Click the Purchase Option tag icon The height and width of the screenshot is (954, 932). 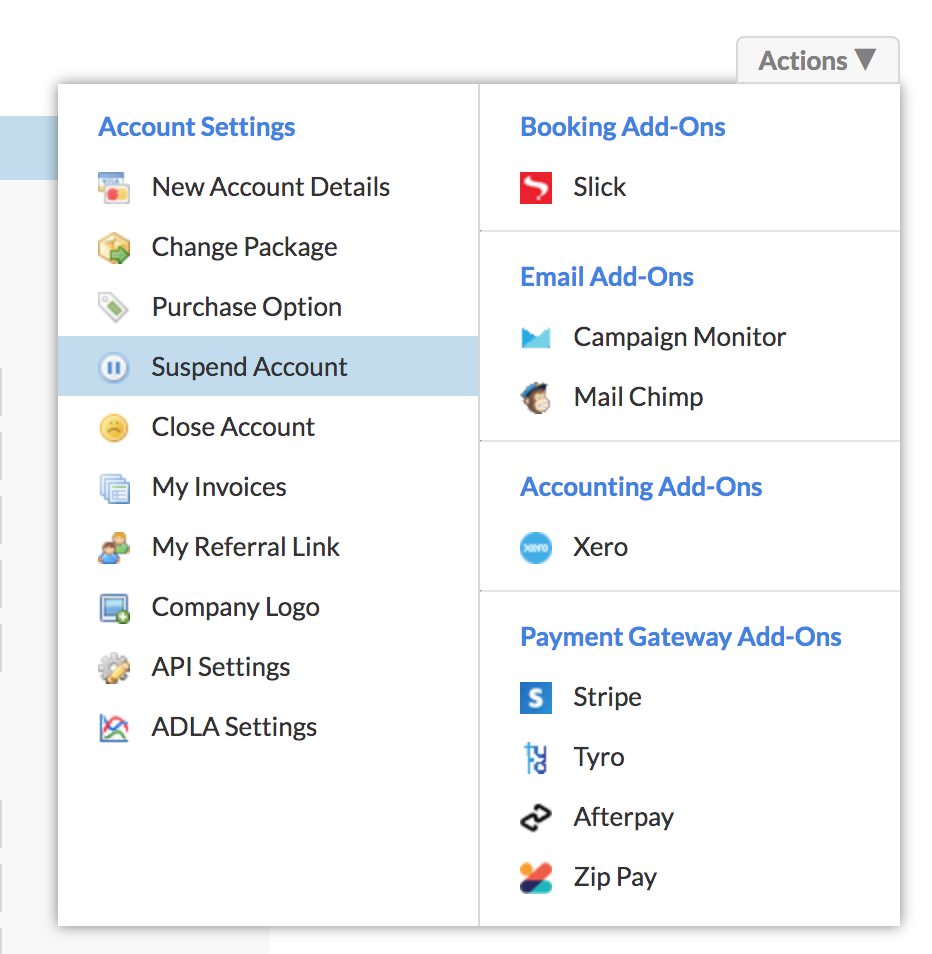(114, 307)
